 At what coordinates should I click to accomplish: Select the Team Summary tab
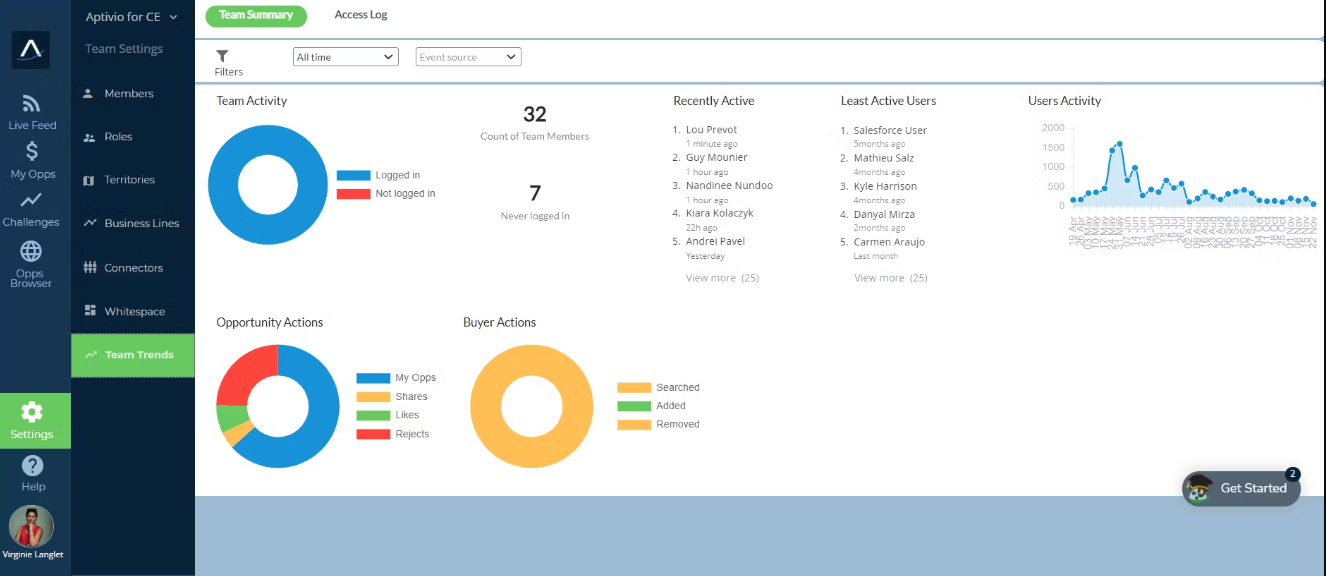256,15
